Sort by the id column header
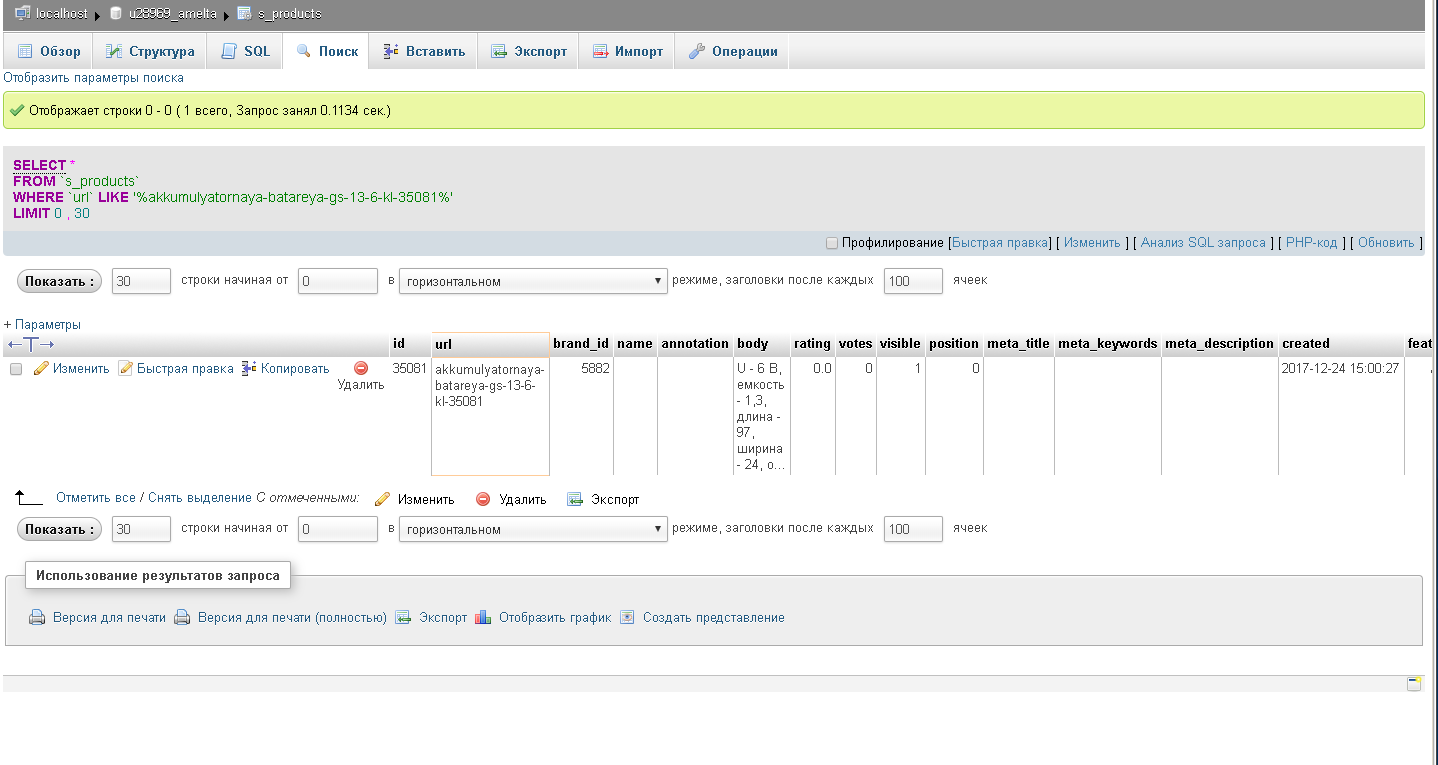 pos(399,343)
